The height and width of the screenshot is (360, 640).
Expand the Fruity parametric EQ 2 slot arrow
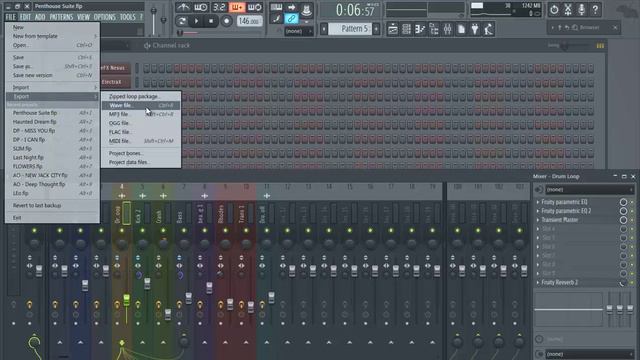[x=538, y=211]
